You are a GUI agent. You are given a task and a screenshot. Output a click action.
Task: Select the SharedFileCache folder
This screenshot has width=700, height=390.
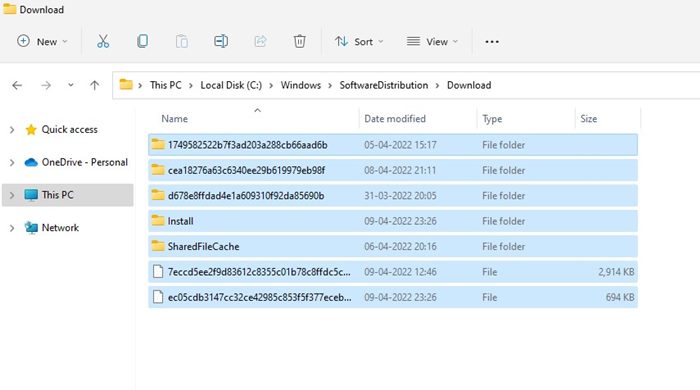pos(393,246)
